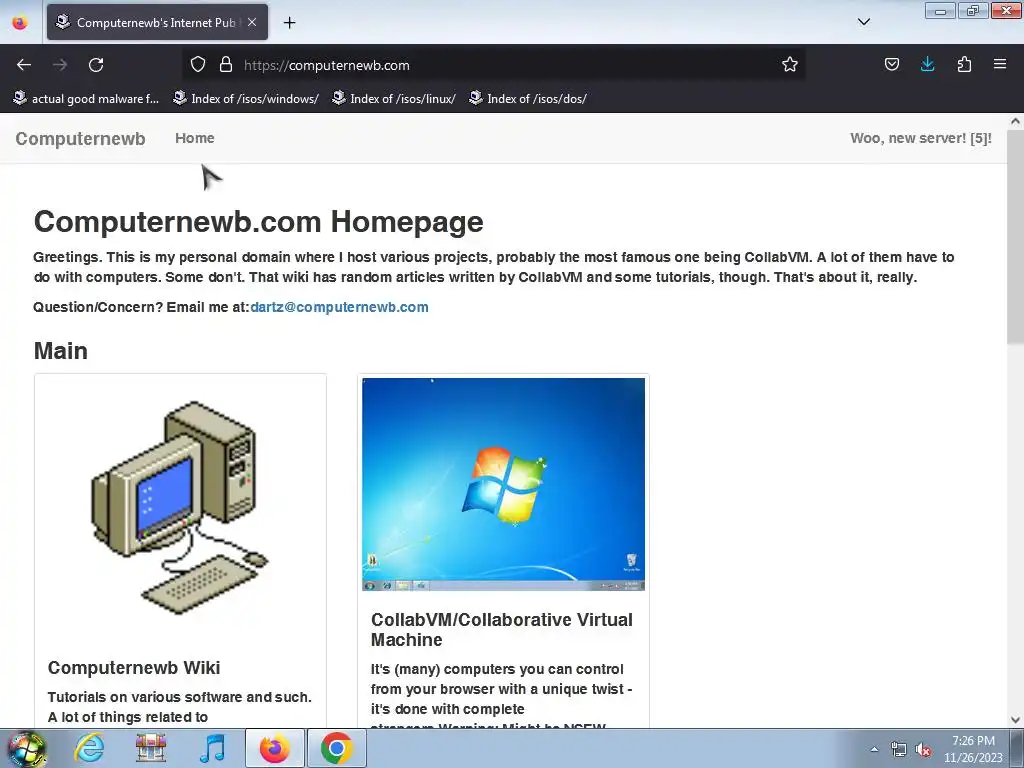Open the tracking protection shield icon
This screenshot has height=768, width=1024.
[198, 65]
